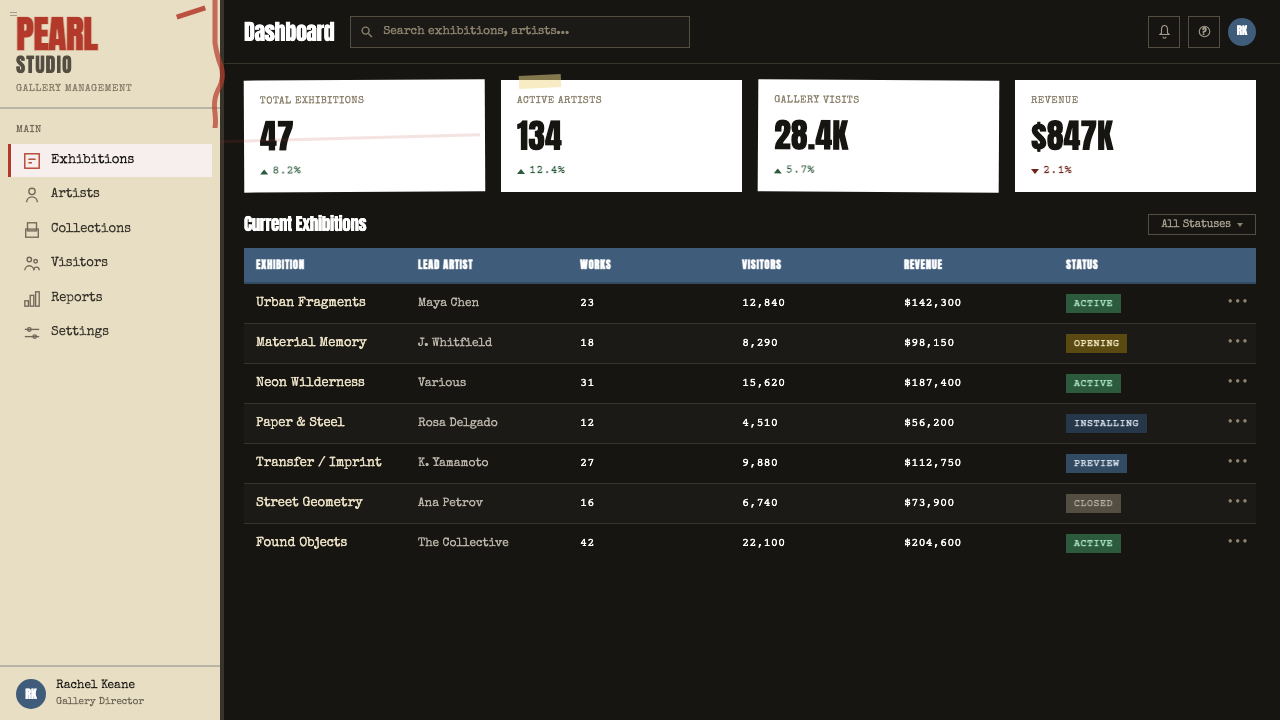The image size is (1280, 720).
Task: Focus the Search exhibitions, artists field
Action: pyautogui.click(x=520, y=32)
